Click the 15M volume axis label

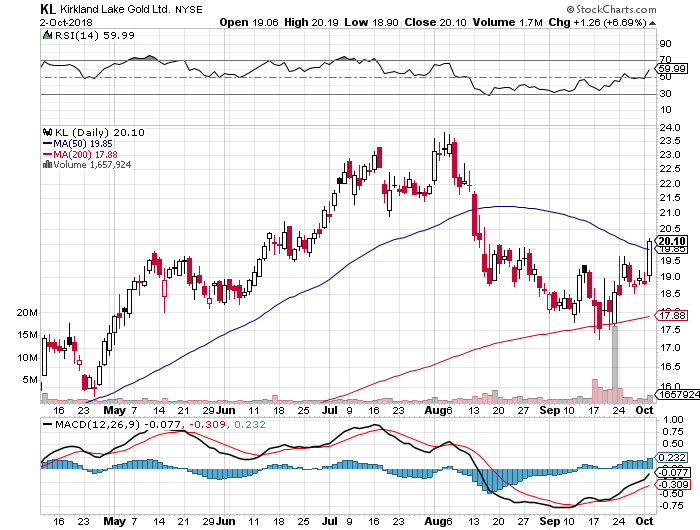[27, 334]
